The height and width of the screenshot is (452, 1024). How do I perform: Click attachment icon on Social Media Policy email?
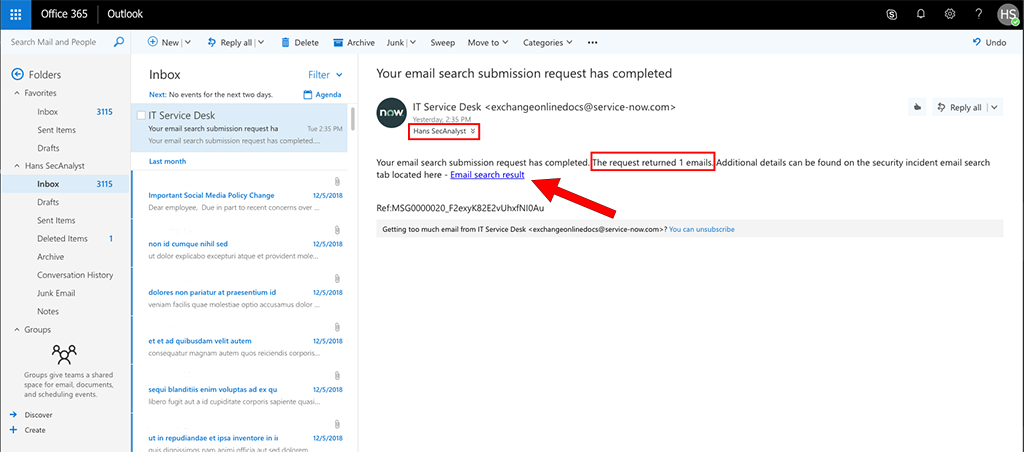[x=337, y=181]
